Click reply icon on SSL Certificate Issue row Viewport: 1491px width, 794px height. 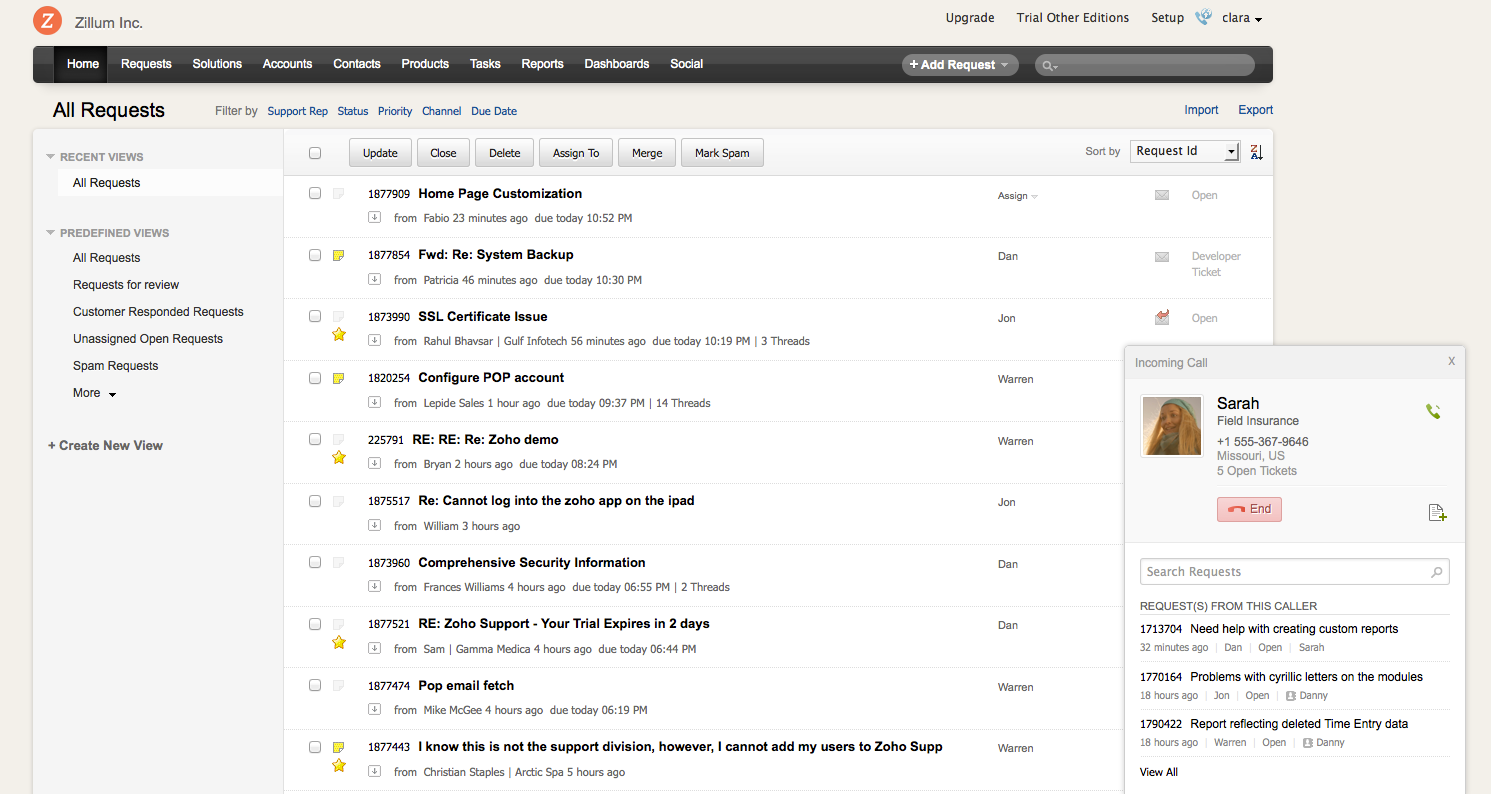pyautogui.click(x=1161, y=317)
